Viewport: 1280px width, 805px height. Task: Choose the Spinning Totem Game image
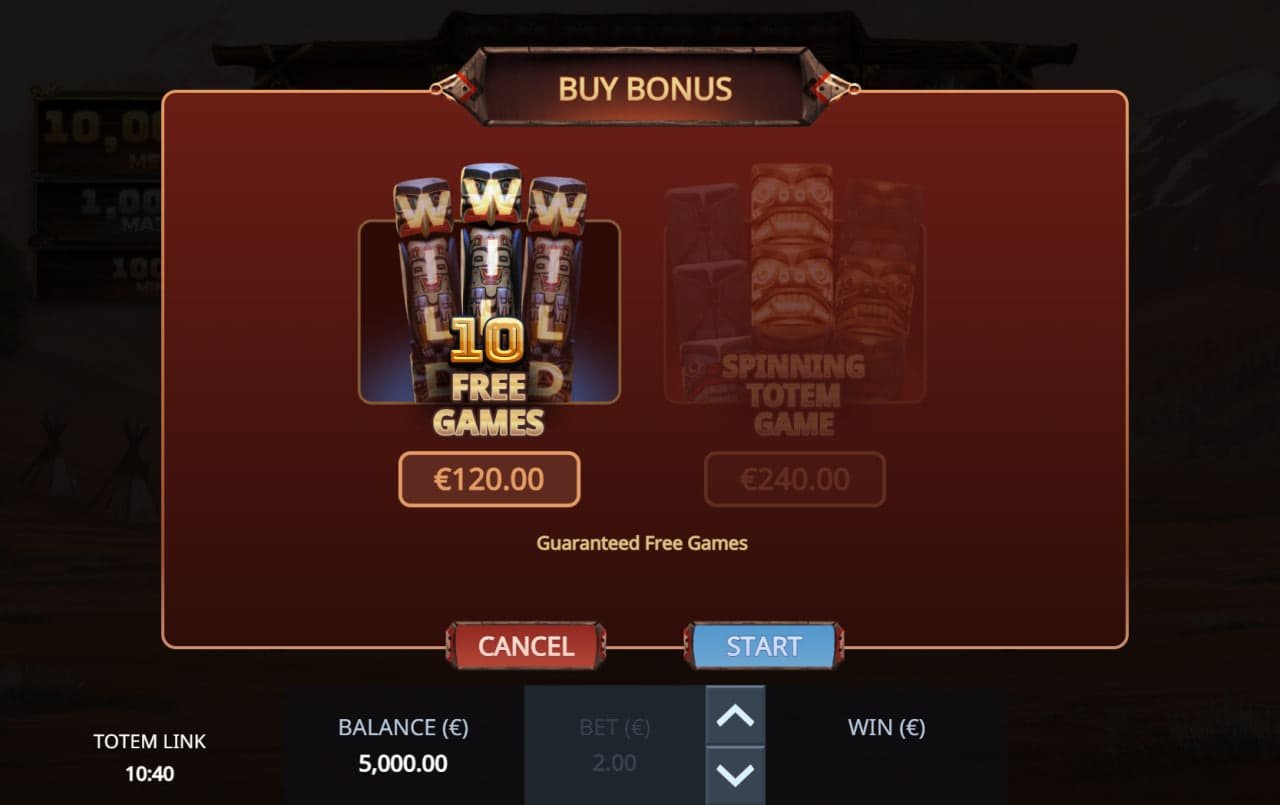[795, 300]
